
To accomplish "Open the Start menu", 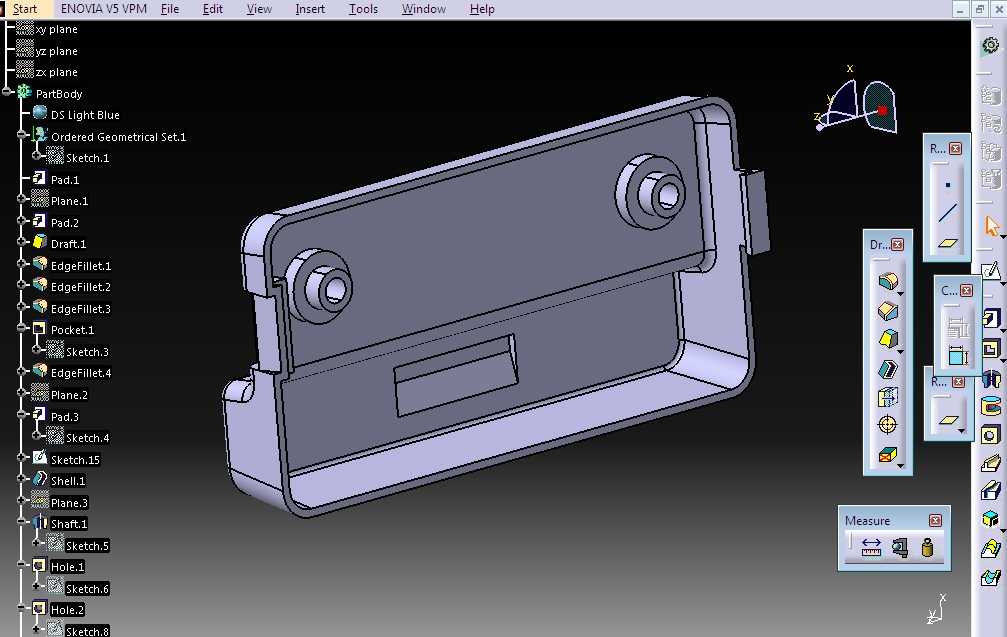I will (25, 9).
